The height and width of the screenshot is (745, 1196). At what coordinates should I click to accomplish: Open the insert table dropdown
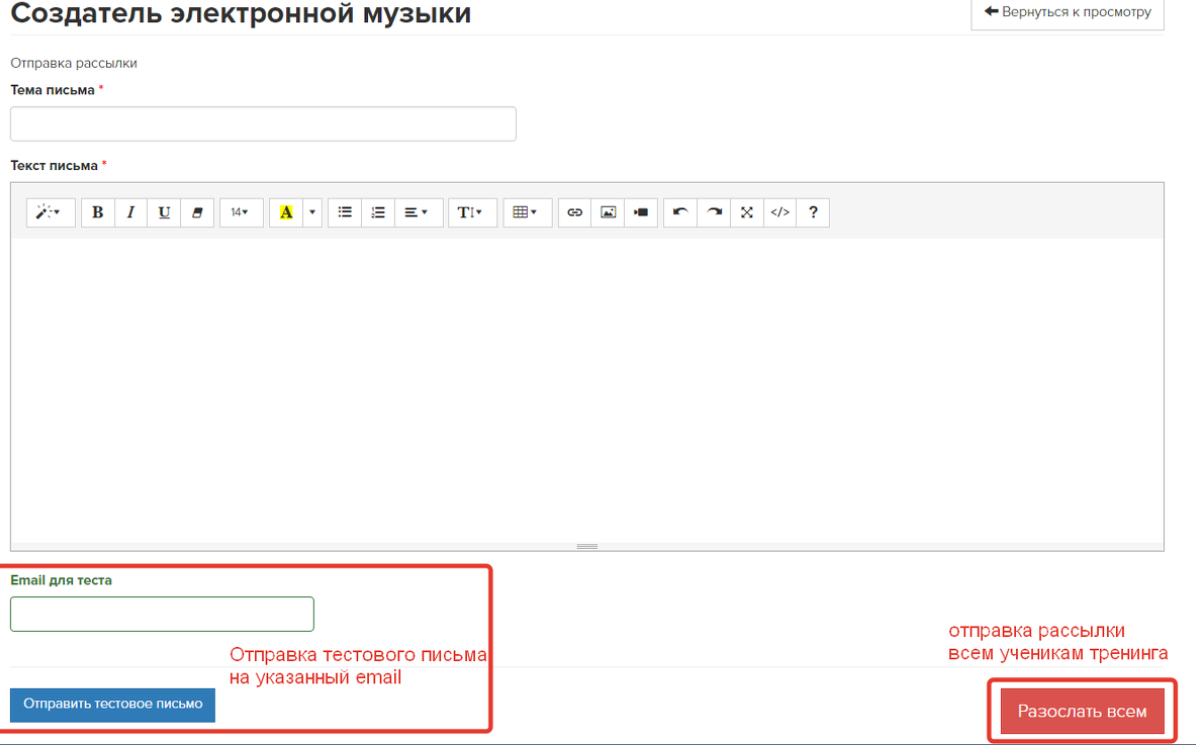pos(527,212)
